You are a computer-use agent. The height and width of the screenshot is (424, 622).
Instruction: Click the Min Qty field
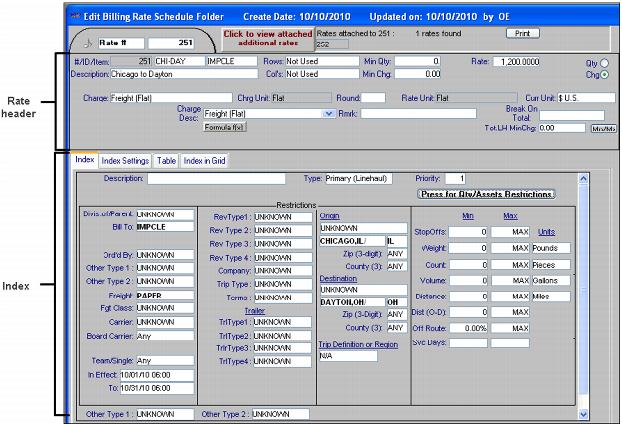click(417, 61)
